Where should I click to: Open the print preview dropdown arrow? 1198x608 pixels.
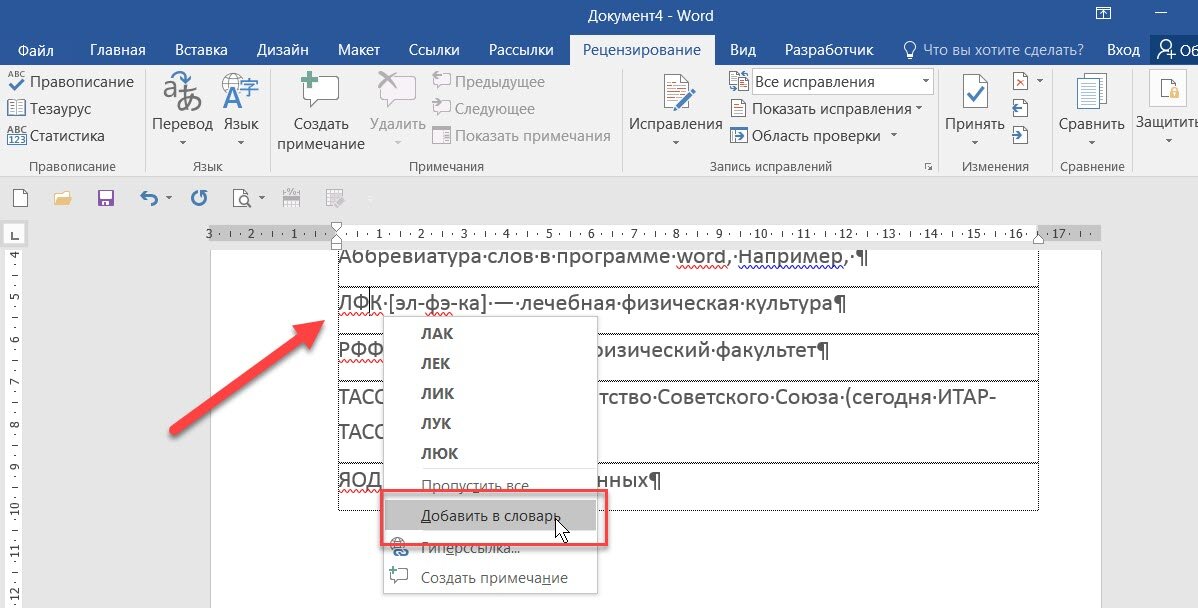(262, 199)
